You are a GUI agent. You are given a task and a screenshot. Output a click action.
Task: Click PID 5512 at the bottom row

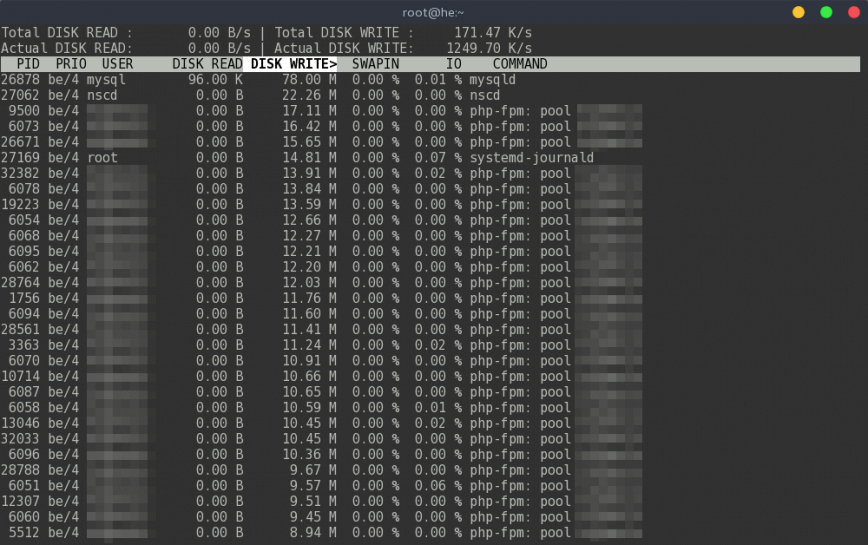[x=24, y=533]
